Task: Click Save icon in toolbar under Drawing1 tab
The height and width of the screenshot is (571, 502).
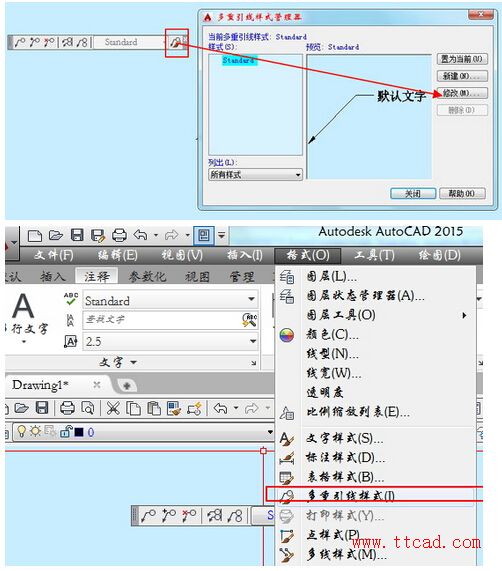Action: click(42, 407)
